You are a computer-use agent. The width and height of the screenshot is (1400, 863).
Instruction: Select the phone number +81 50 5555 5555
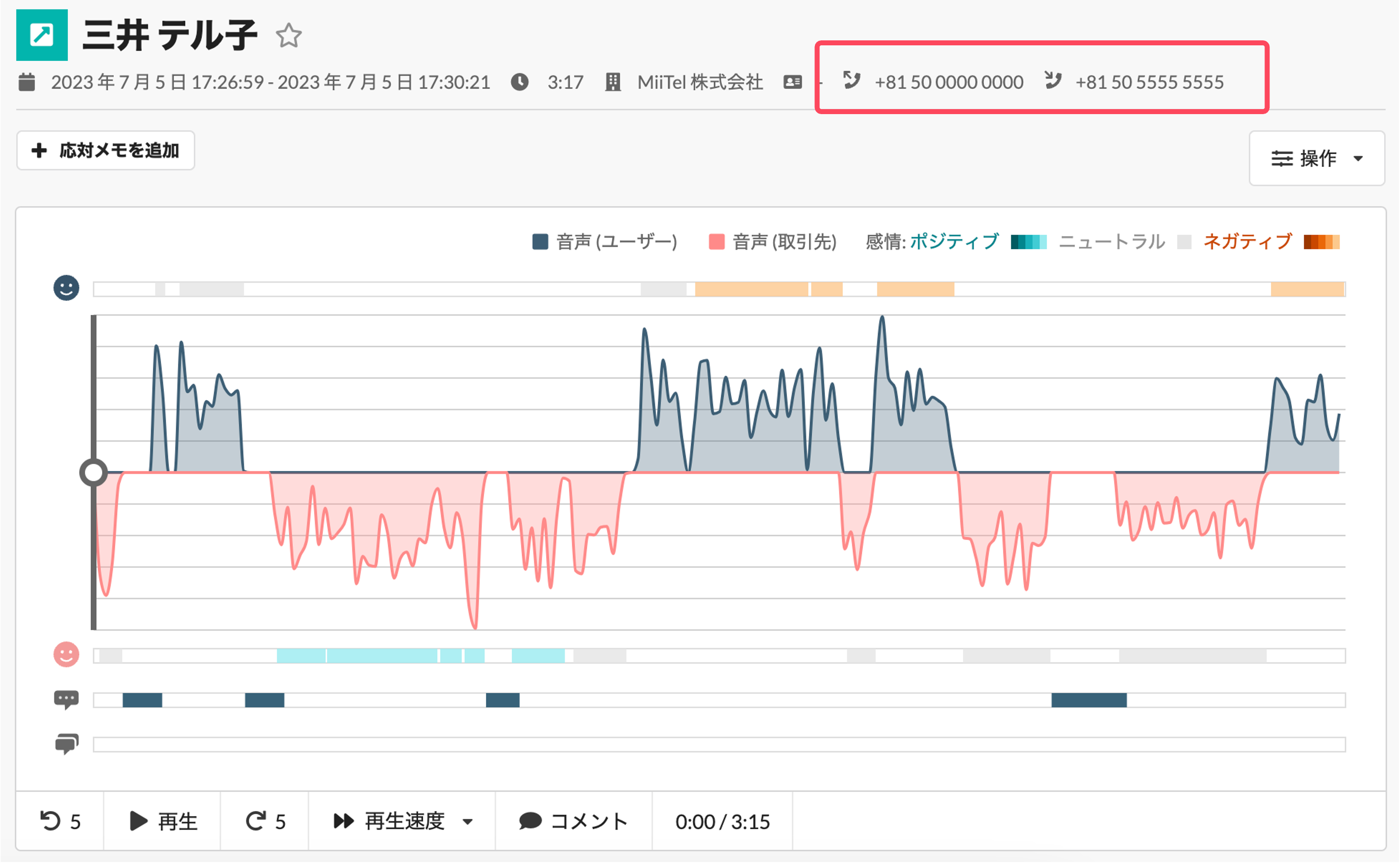(x=1150, y=82)
